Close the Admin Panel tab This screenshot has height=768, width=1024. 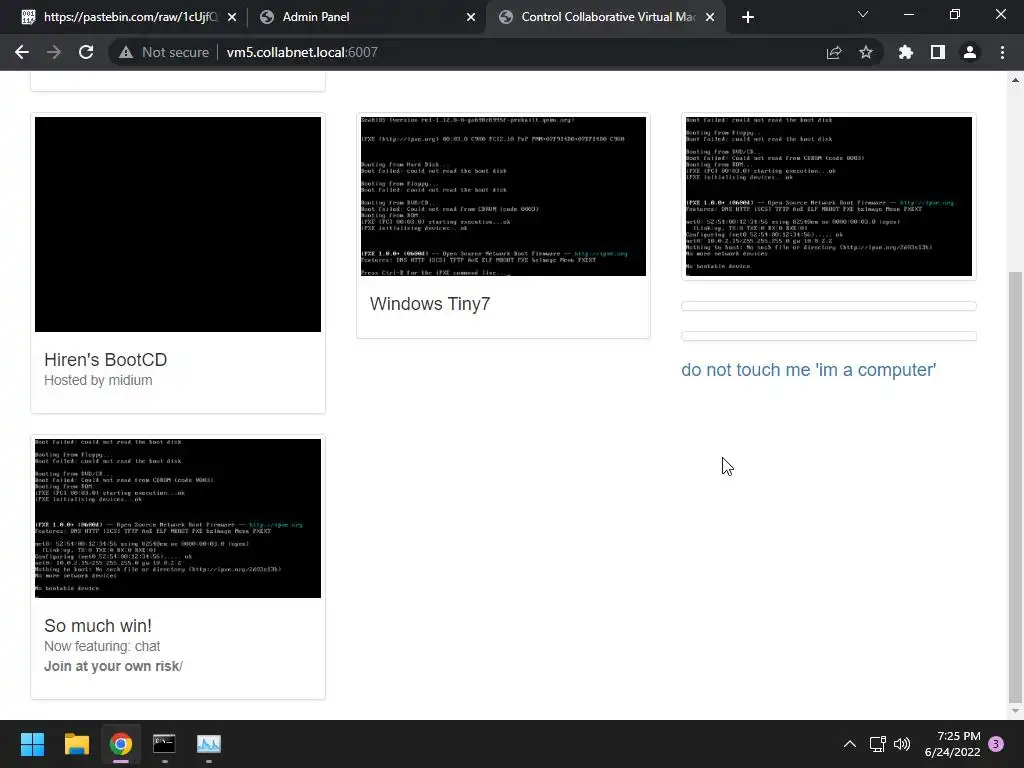[471, 17]
